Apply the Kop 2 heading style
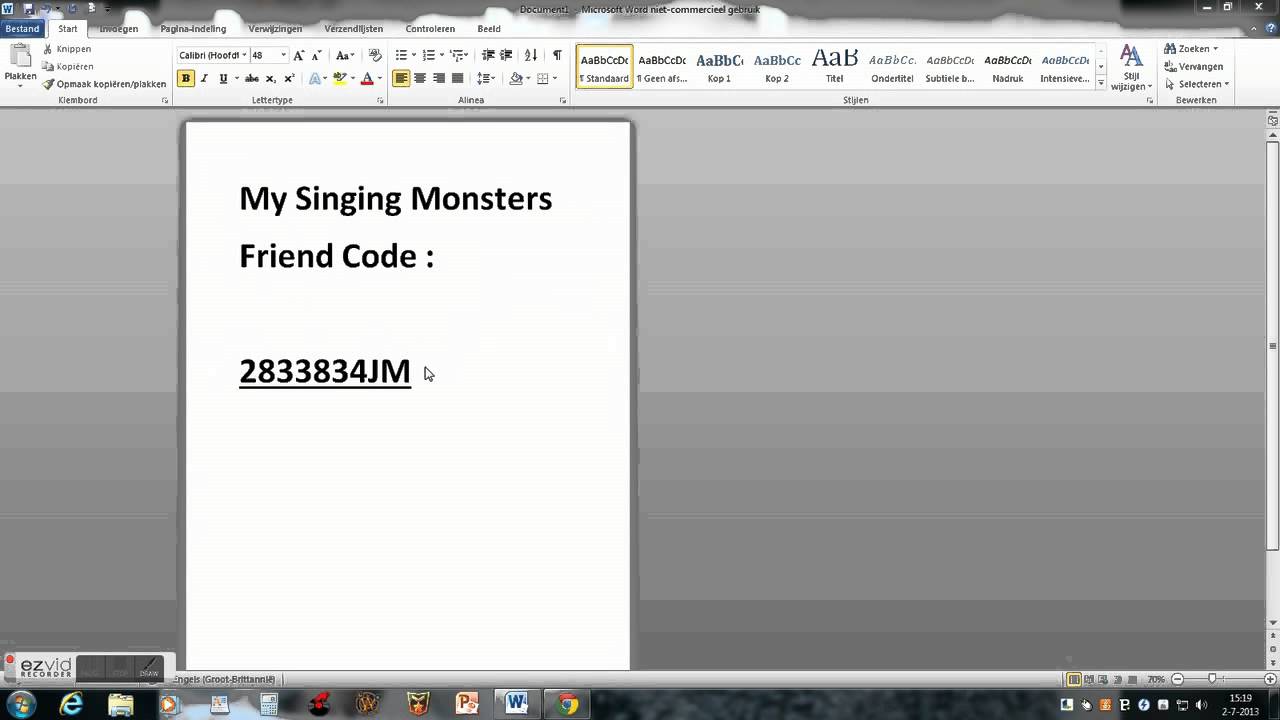1280x720 pixels. tap(777, 66)
